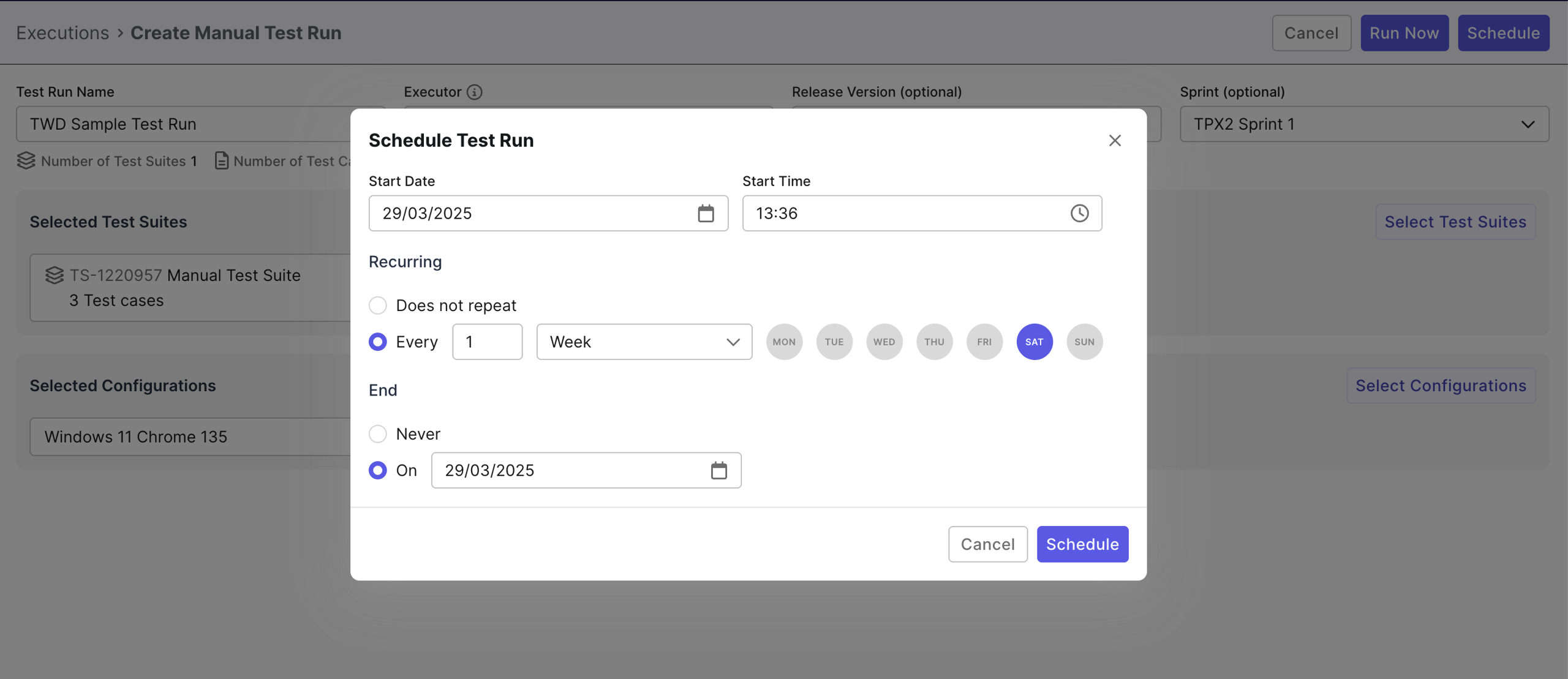Open Select Test Suites

(1455, 221)
